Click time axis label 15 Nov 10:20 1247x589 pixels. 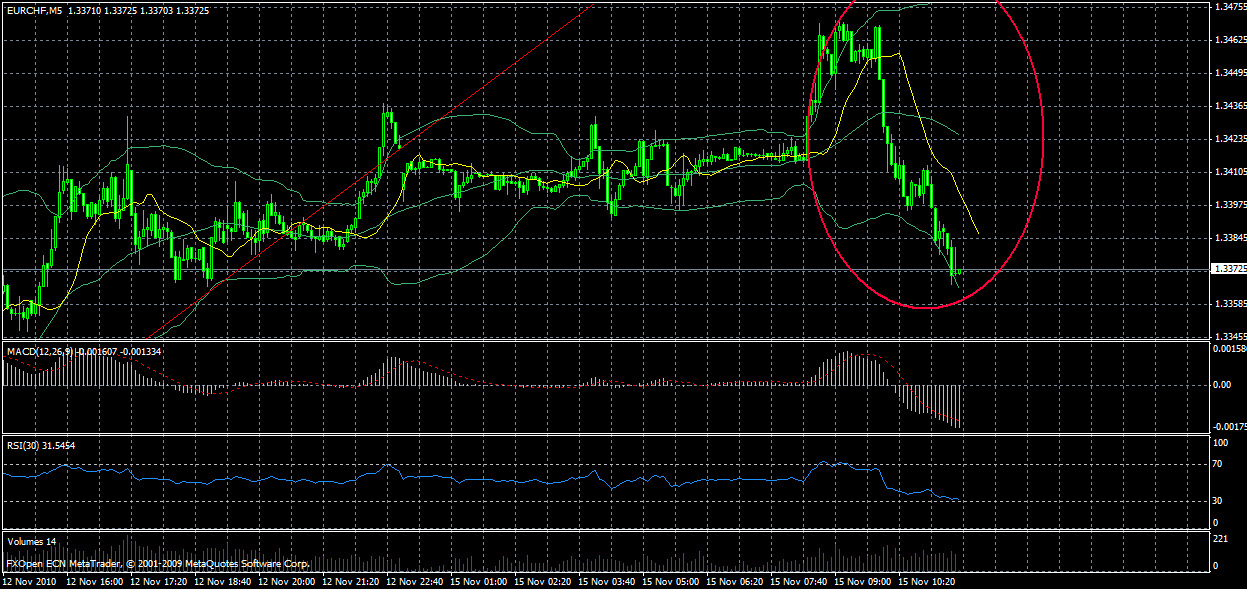click(928, 580)
